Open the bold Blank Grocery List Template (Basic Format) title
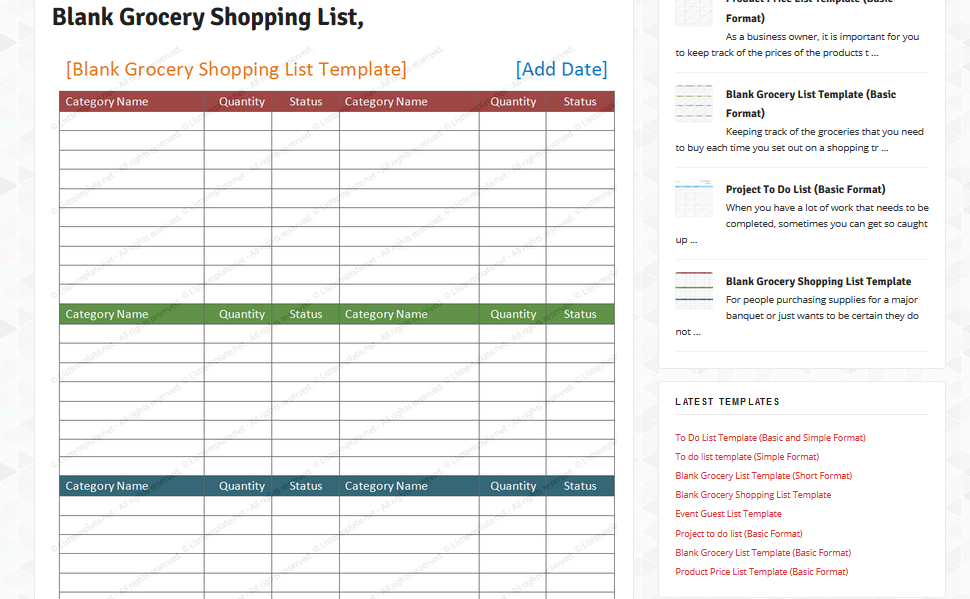Image resolution: width=970 pixels, height=599 pixels. 810,95
